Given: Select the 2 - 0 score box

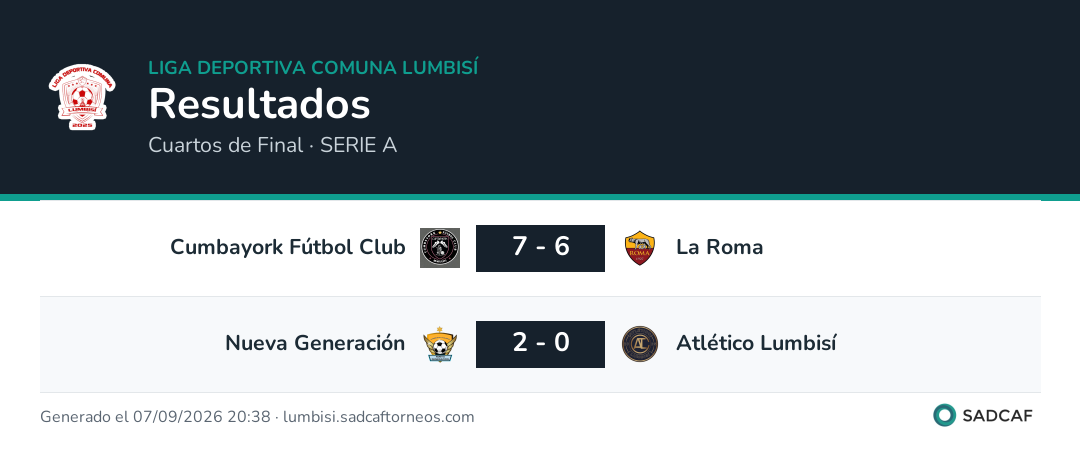Looking at the screenshot, I should pyautogui.click(x=541, y=344).
